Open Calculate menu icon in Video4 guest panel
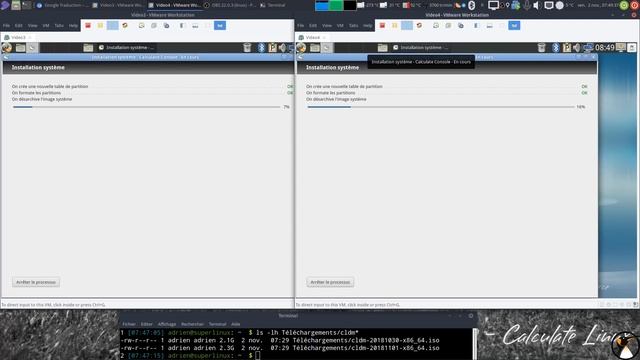 [301, 48]
